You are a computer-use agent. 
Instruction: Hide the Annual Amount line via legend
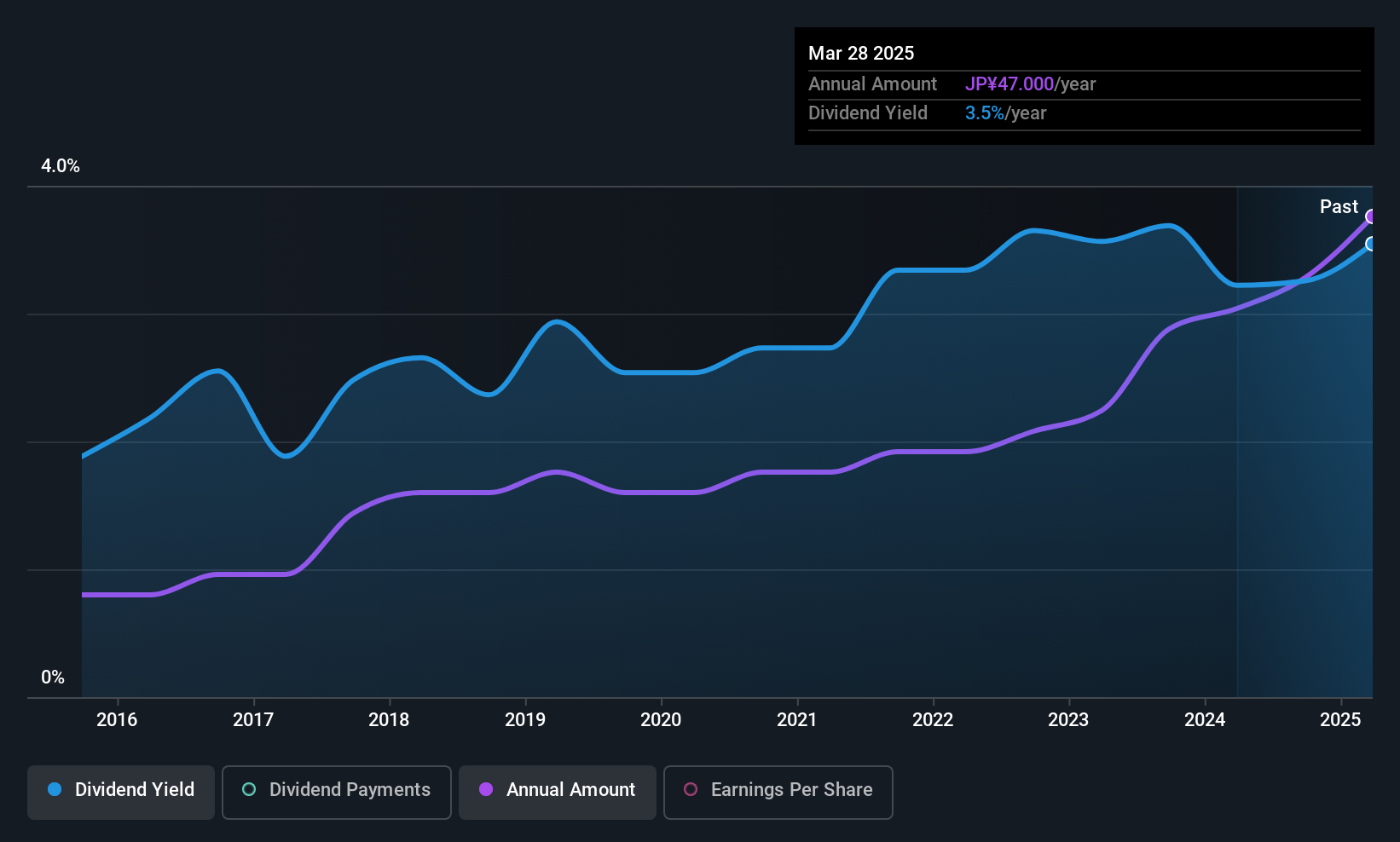557,792
